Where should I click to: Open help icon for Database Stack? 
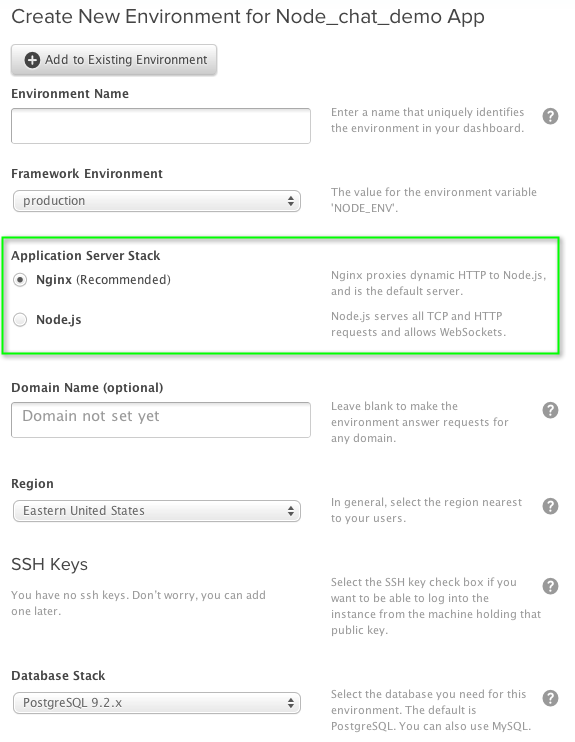(x=550, y=698)
